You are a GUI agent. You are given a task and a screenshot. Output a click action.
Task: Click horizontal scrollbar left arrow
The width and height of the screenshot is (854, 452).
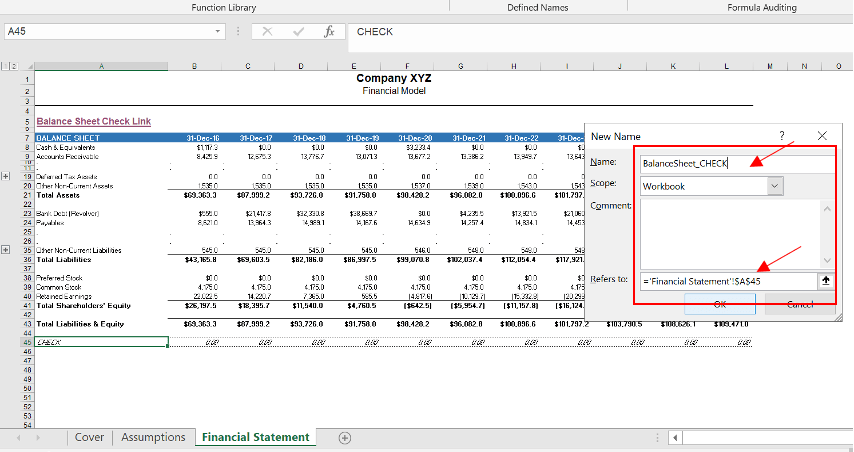675,437
